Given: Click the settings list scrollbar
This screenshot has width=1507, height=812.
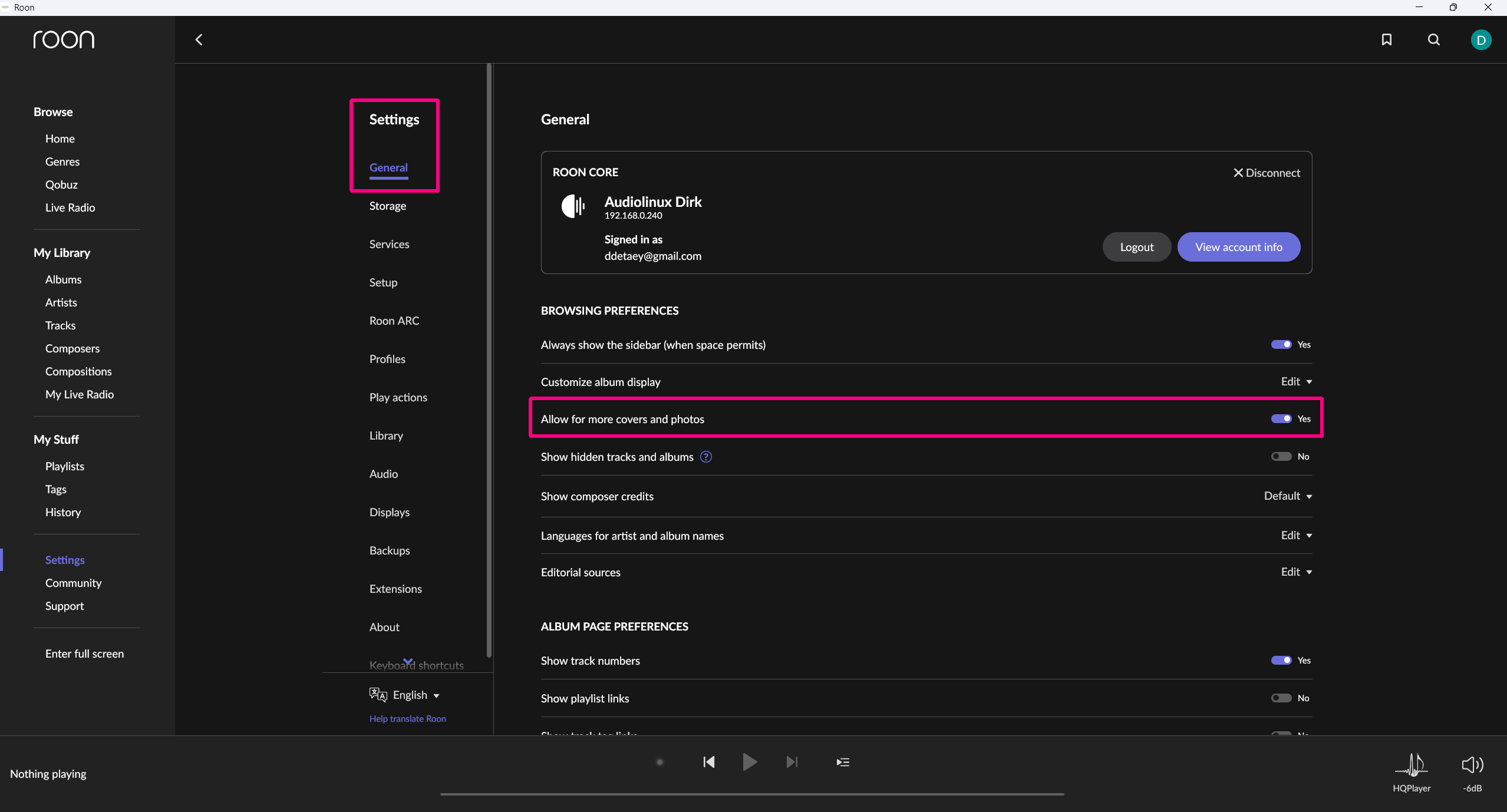Looking at the screenshot, I should tap(489, 361).
